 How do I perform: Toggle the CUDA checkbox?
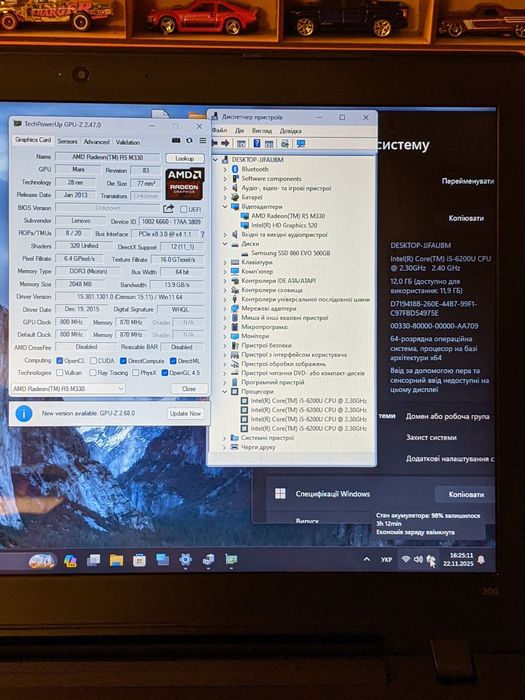click(93, 360)
